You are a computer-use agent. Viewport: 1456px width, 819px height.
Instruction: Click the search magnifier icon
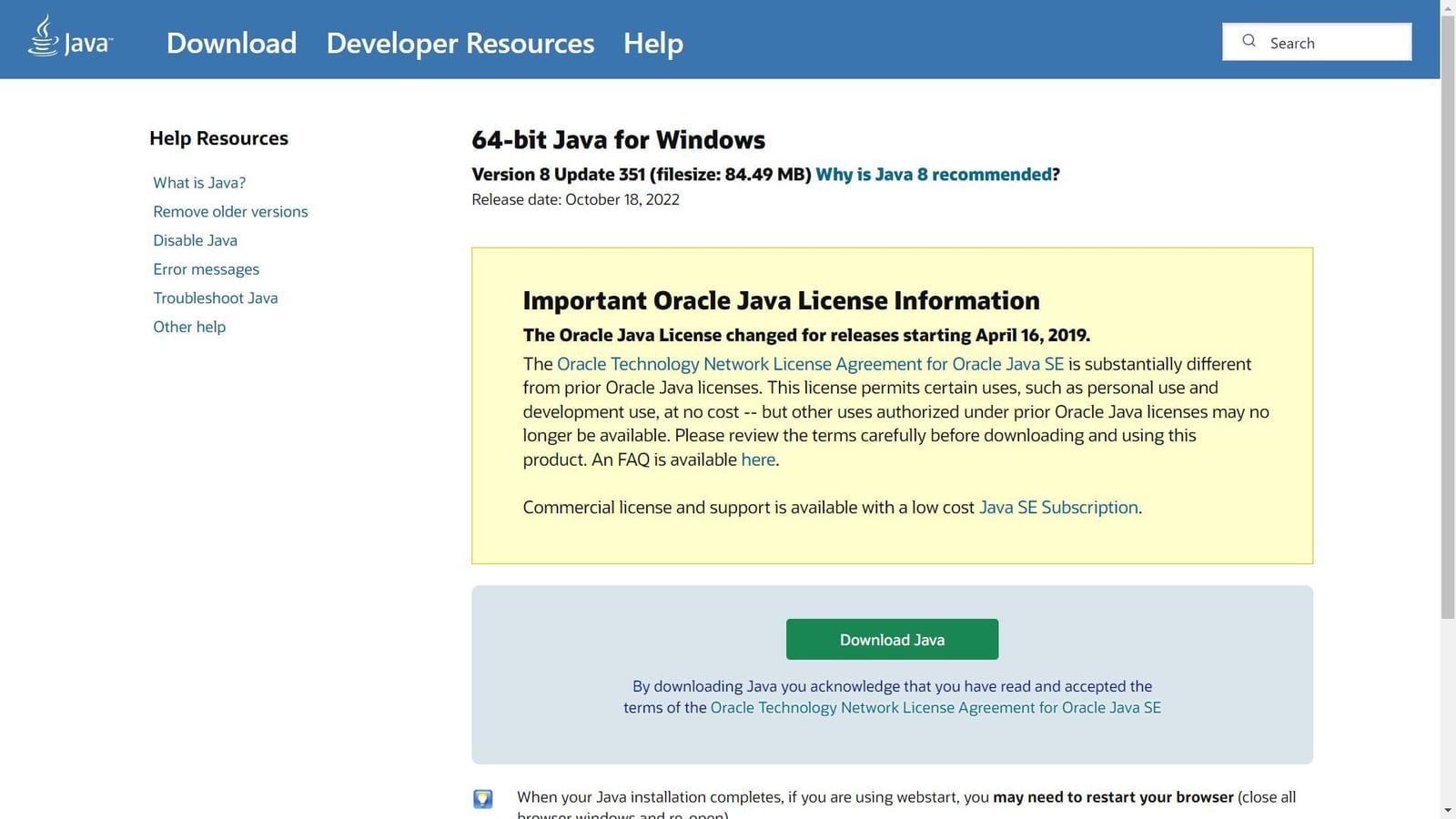pyautogui.click(x=1249, y=41)
